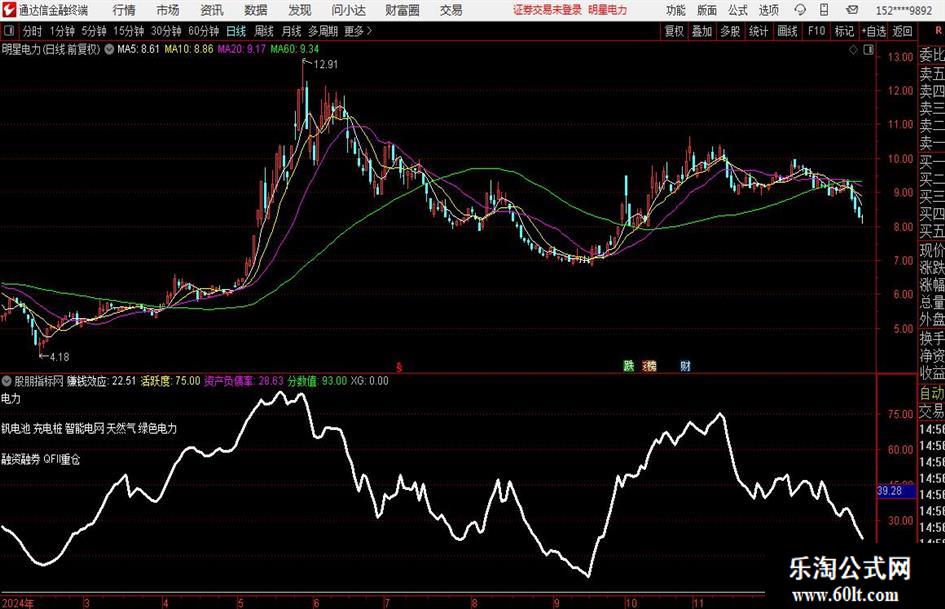
Task: Select the 日线 daily period
Action: click(236, 31)
